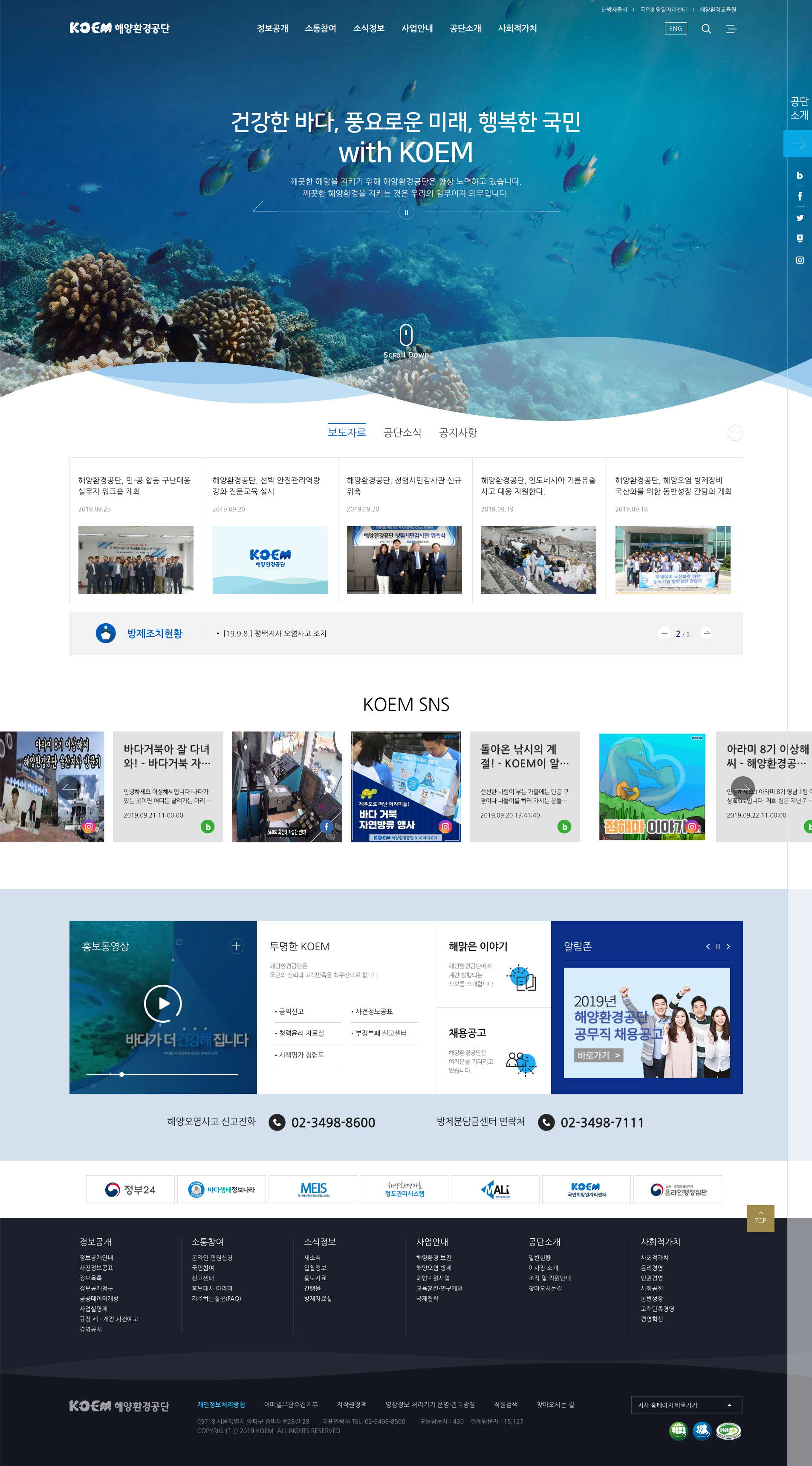The height and width of the screenshot is (1466, 812).
Task: Open 개인정보처리방침 footer link
Action: coord(221,1405)
